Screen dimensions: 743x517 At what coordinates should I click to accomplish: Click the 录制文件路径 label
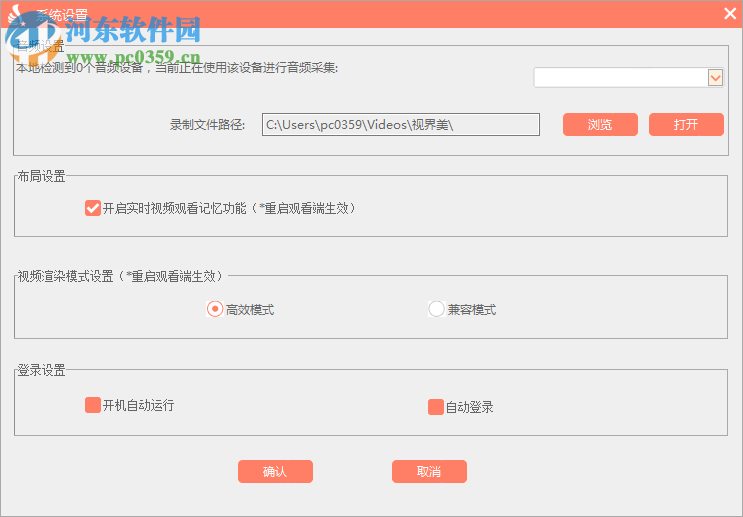tap(208, 125)
